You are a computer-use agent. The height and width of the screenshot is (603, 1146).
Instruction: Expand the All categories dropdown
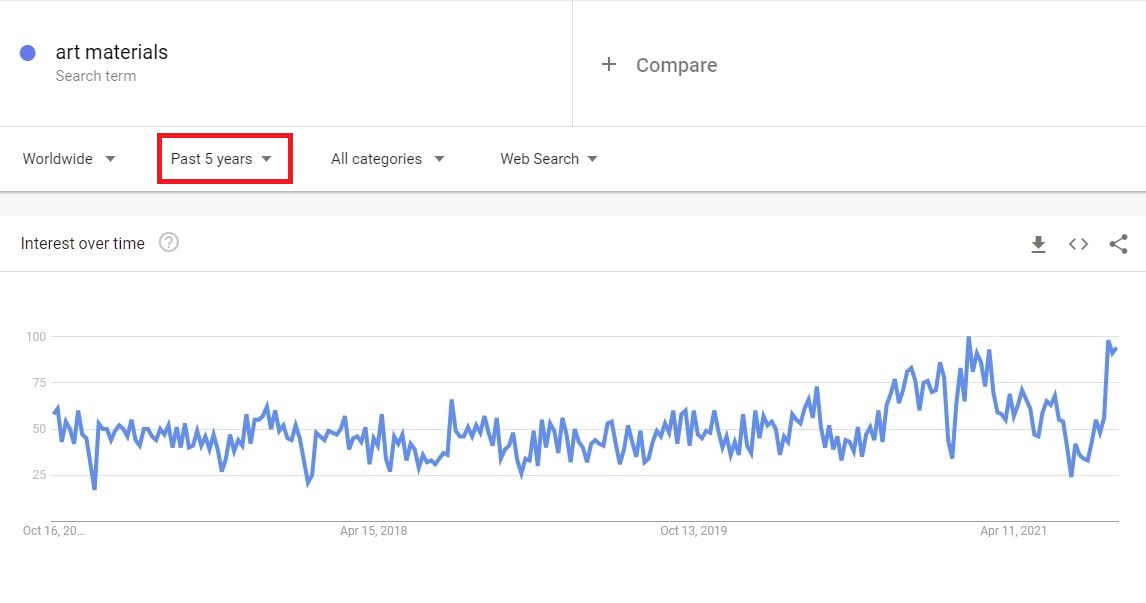pos(387,159)
